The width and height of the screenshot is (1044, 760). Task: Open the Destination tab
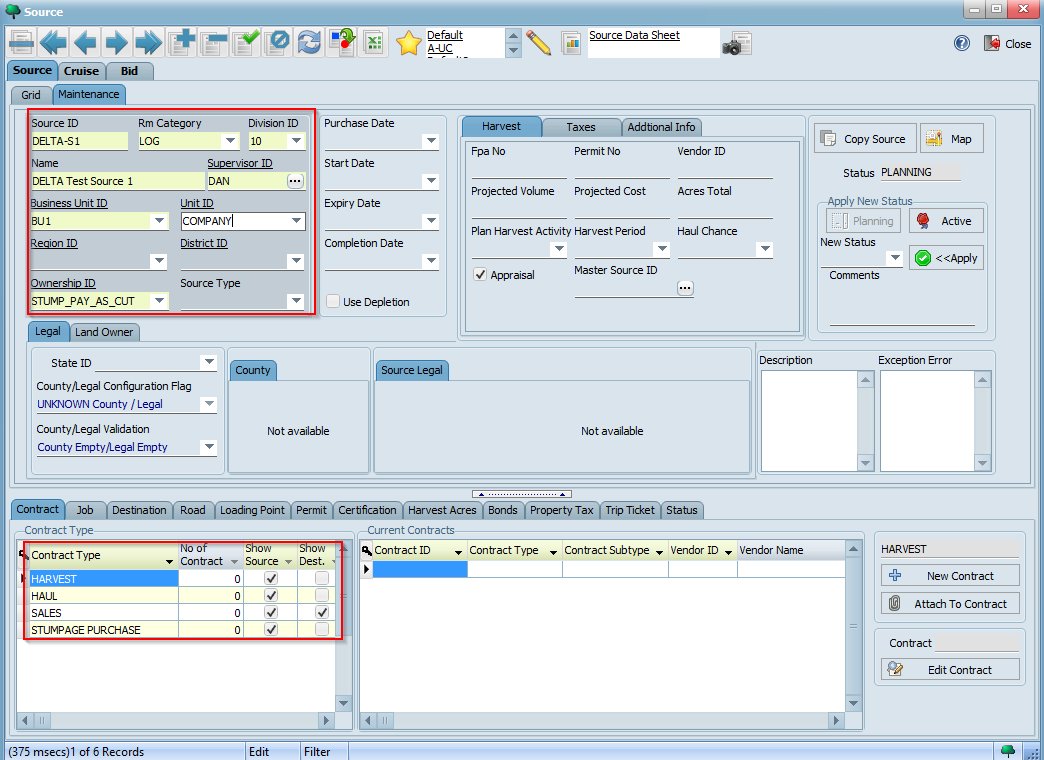point(138,510)
